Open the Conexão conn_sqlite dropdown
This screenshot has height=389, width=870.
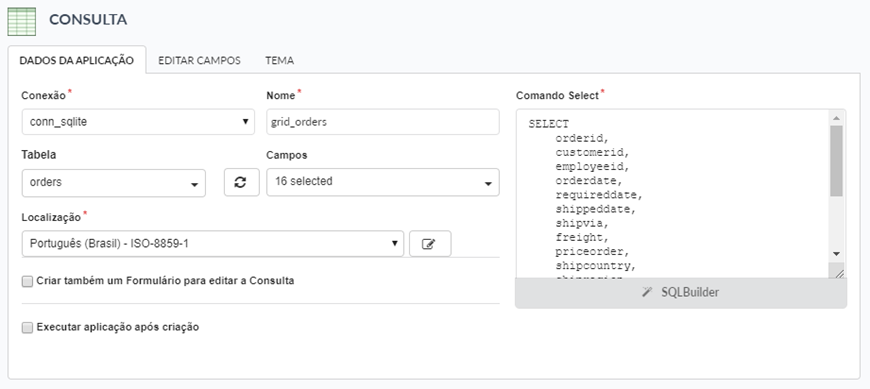[138, 122]
